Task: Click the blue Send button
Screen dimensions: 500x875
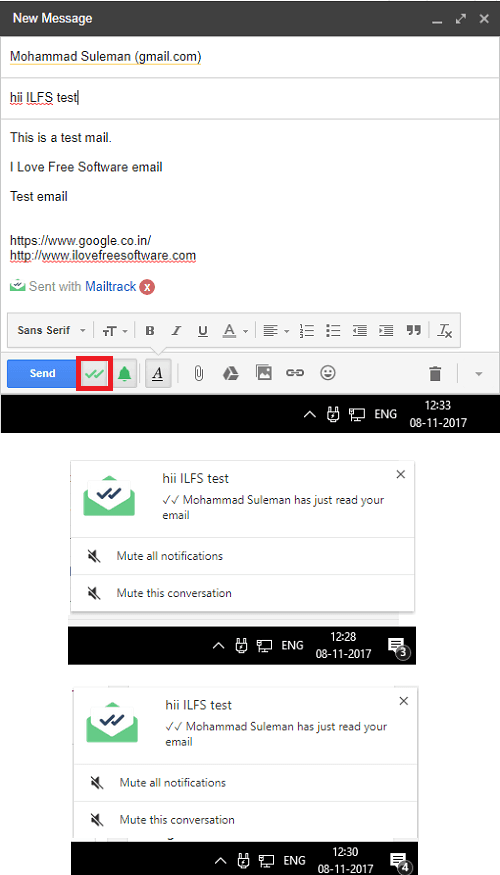Action: pyautogui.click(x=42, y=373)
